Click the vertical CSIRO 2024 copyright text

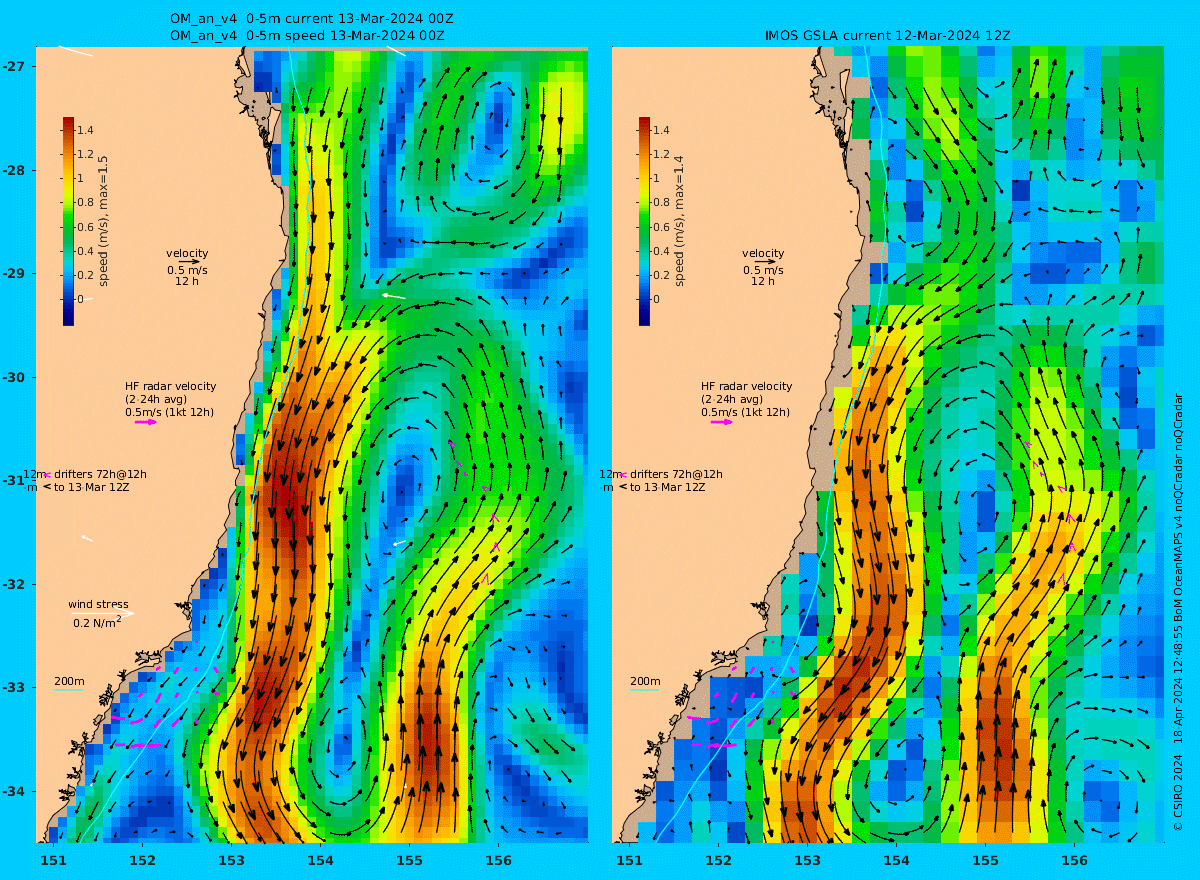1178,612
